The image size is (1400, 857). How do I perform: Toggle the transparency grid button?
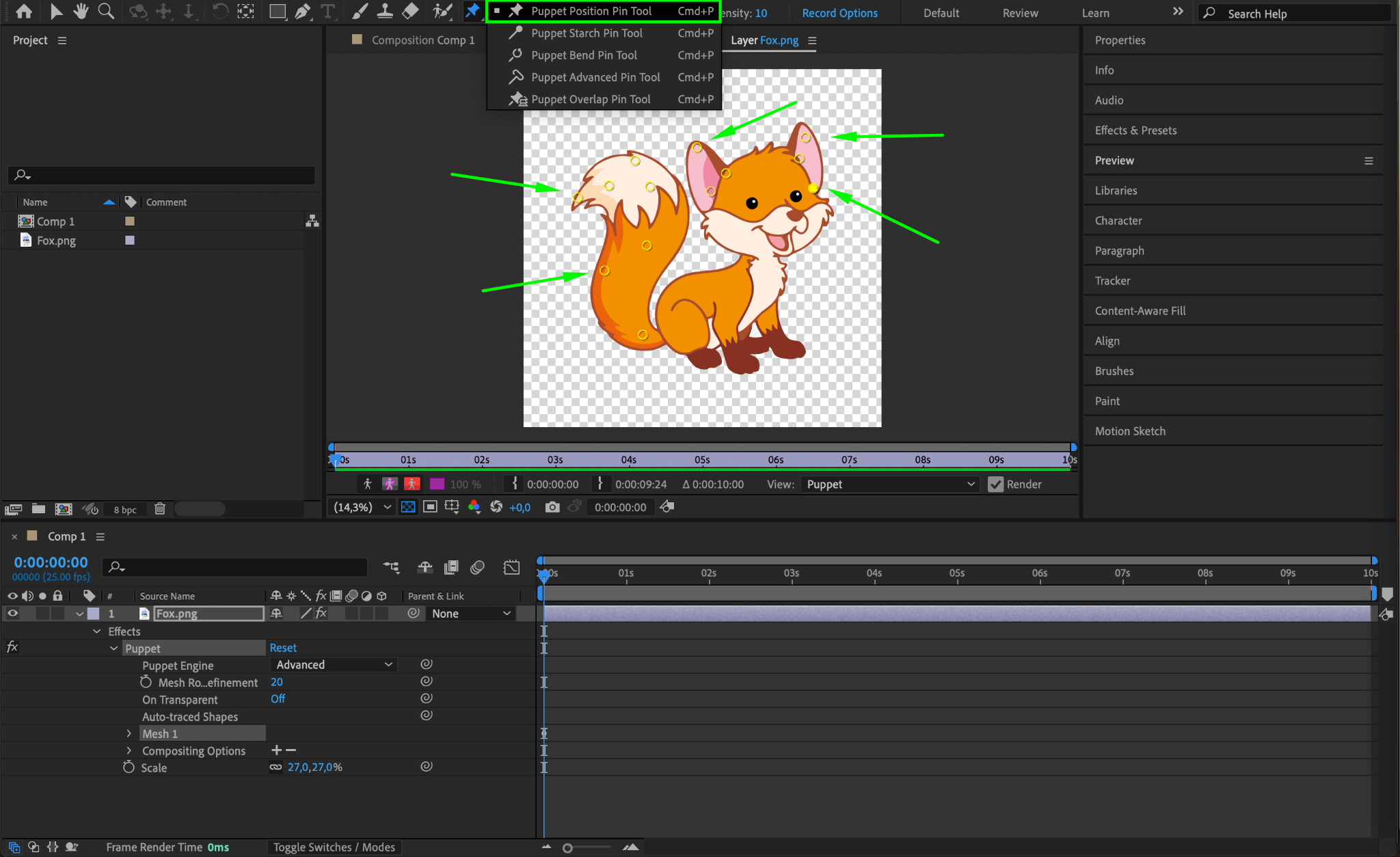click(x=408, y=507)
